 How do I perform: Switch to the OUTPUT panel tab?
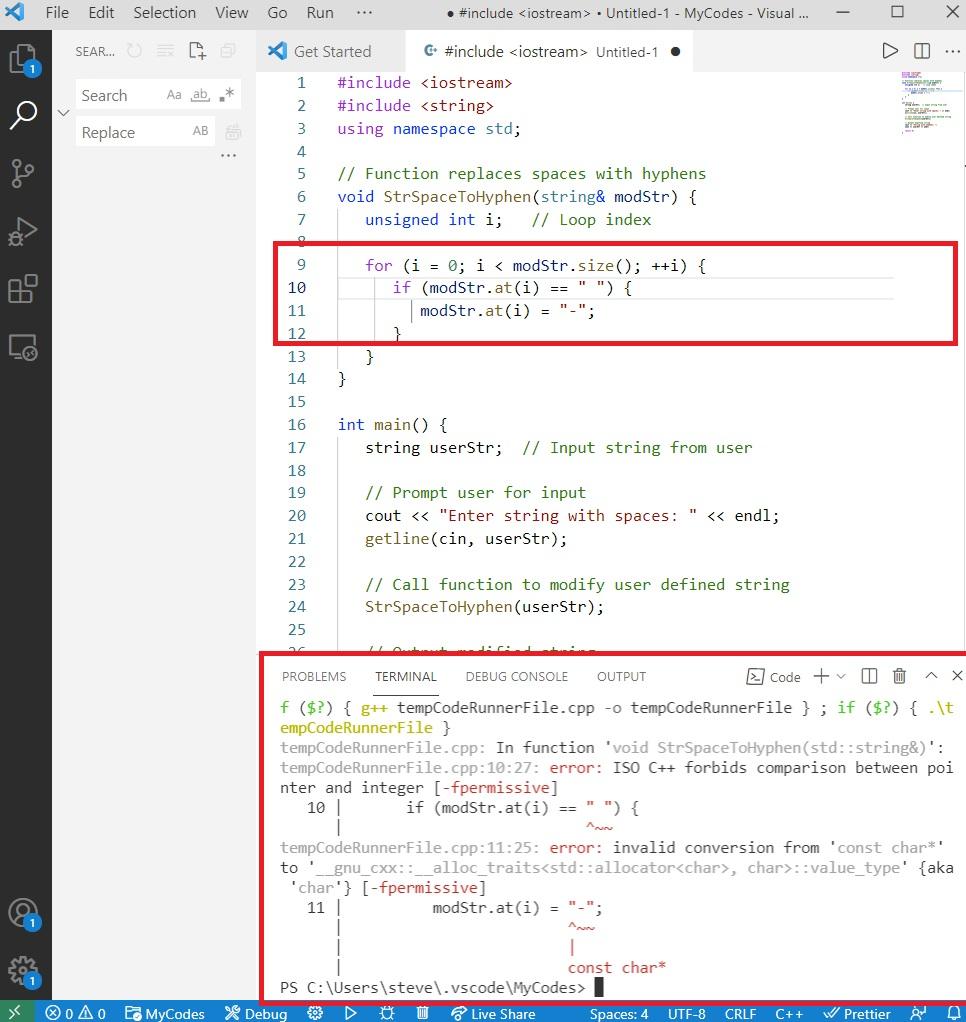(x=621, y=677)
